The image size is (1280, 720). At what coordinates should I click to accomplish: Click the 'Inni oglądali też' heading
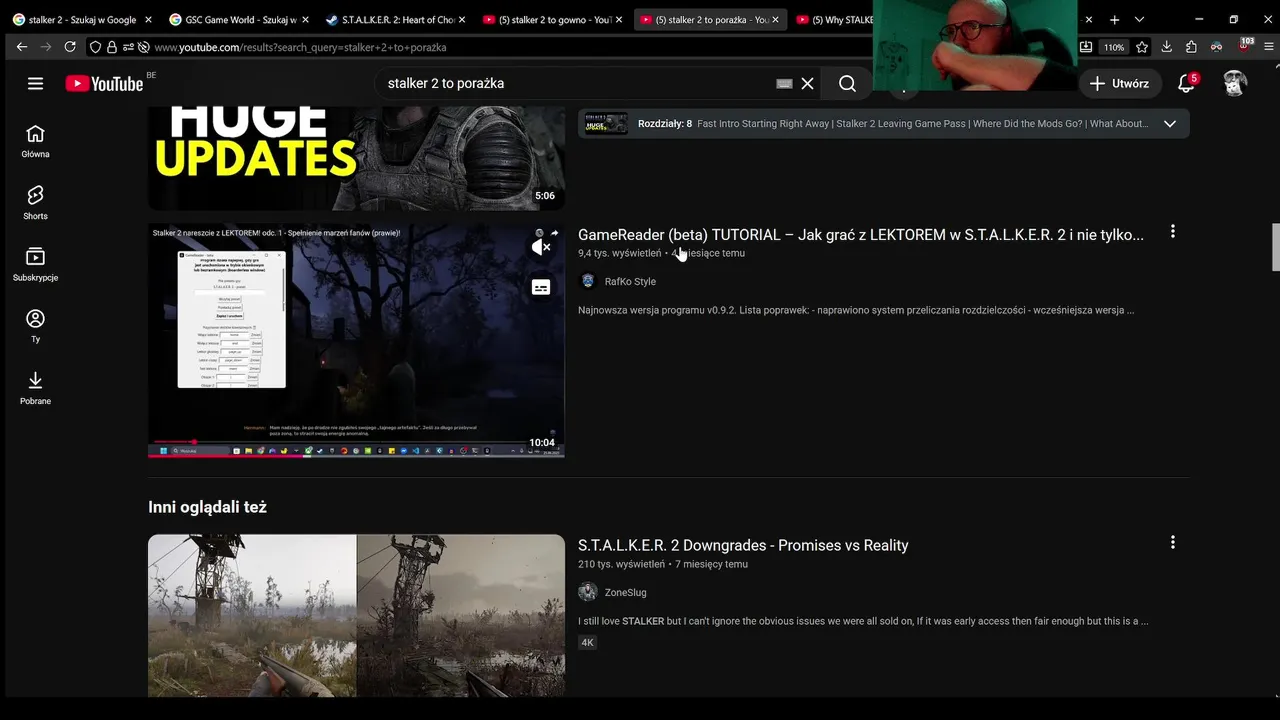coord(207,507)
